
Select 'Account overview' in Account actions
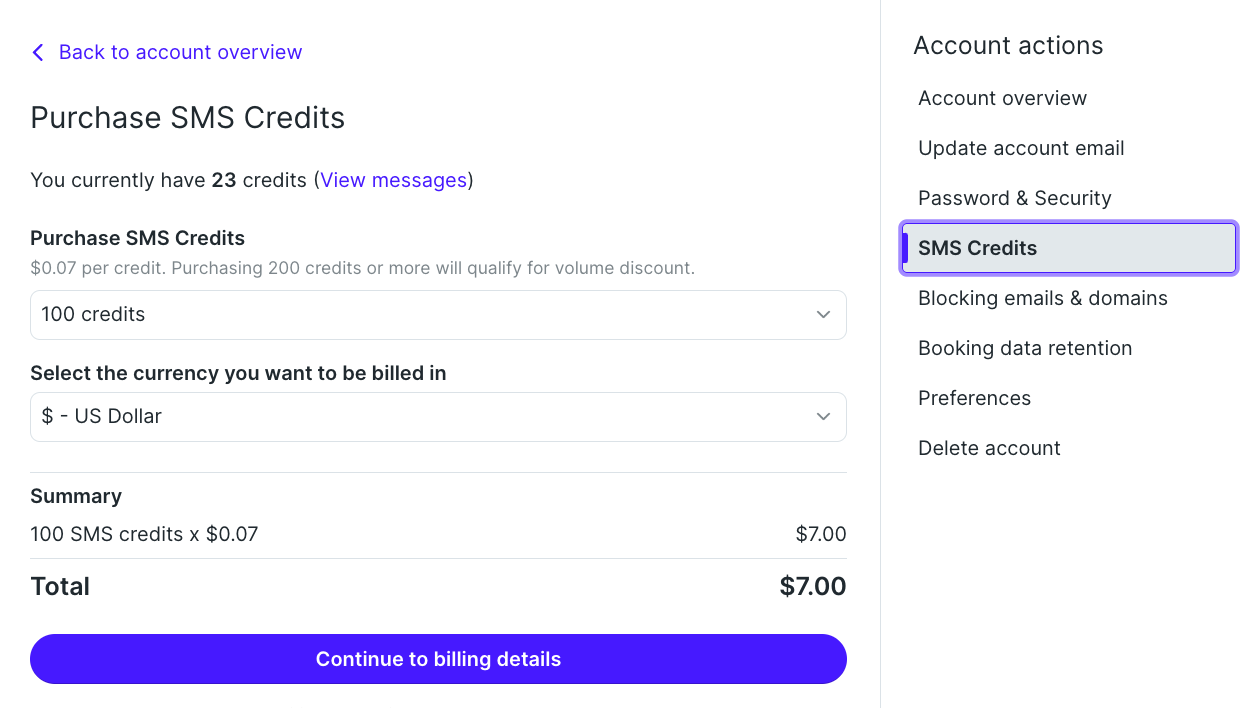(x=1002, y=98)
